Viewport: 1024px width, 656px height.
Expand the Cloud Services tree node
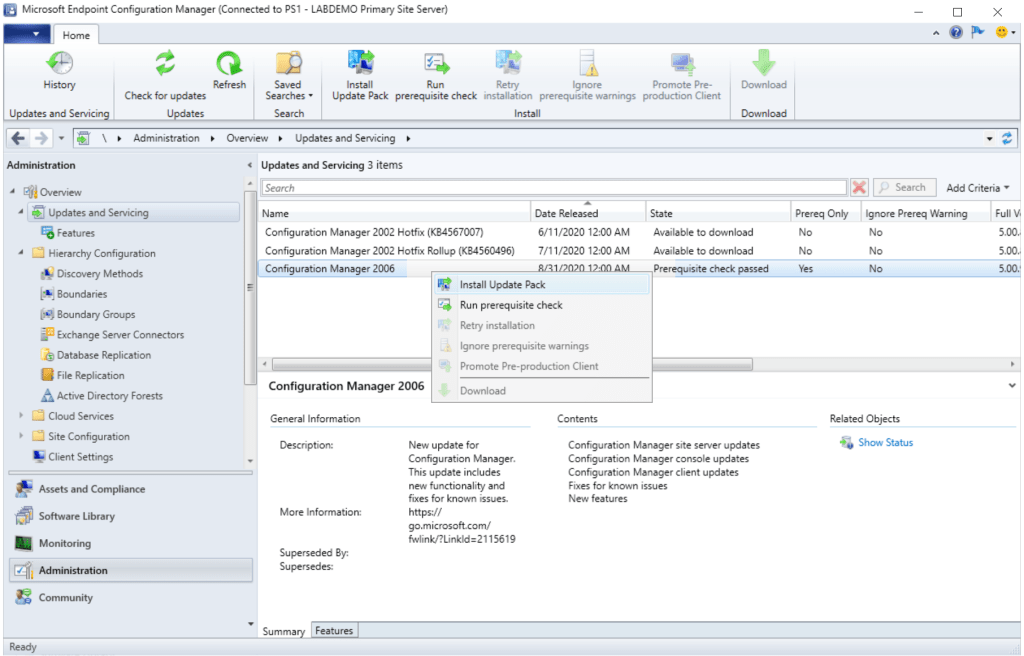(22, 416)
